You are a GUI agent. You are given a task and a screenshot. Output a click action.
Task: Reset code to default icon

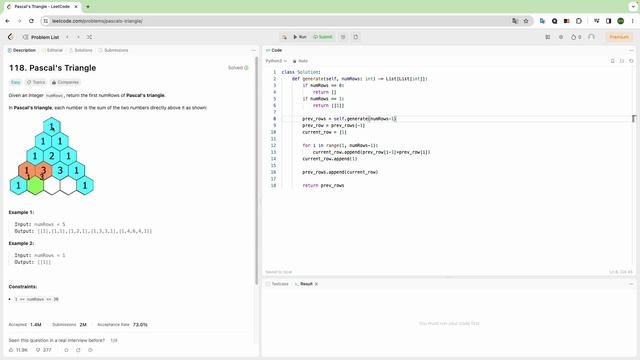(x=631, y=61)
